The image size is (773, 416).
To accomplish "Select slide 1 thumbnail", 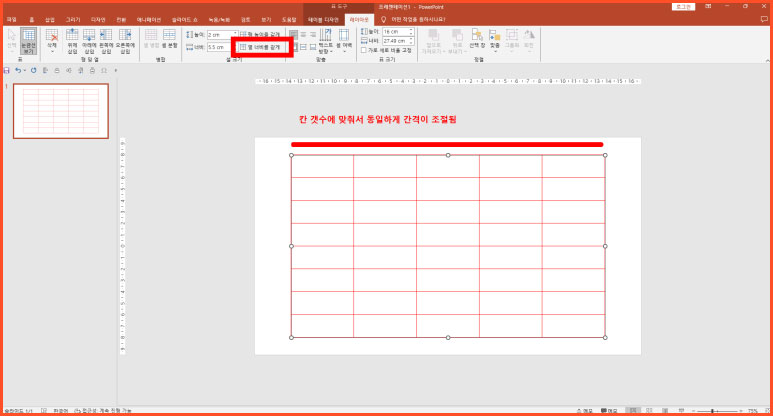I will point(61,111).
